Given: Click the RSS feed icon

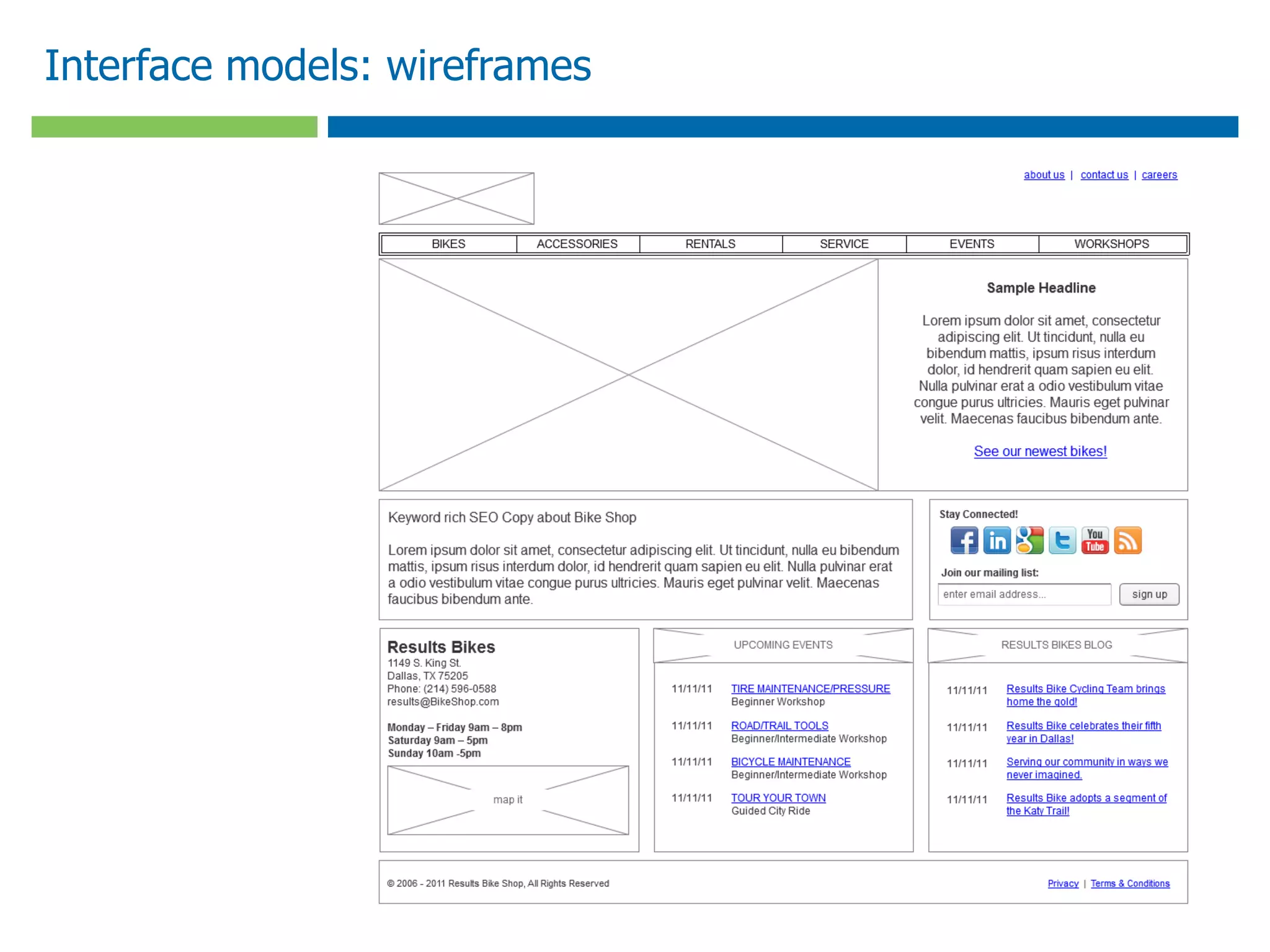Looking at the screenshot, I should (1128, 540).
